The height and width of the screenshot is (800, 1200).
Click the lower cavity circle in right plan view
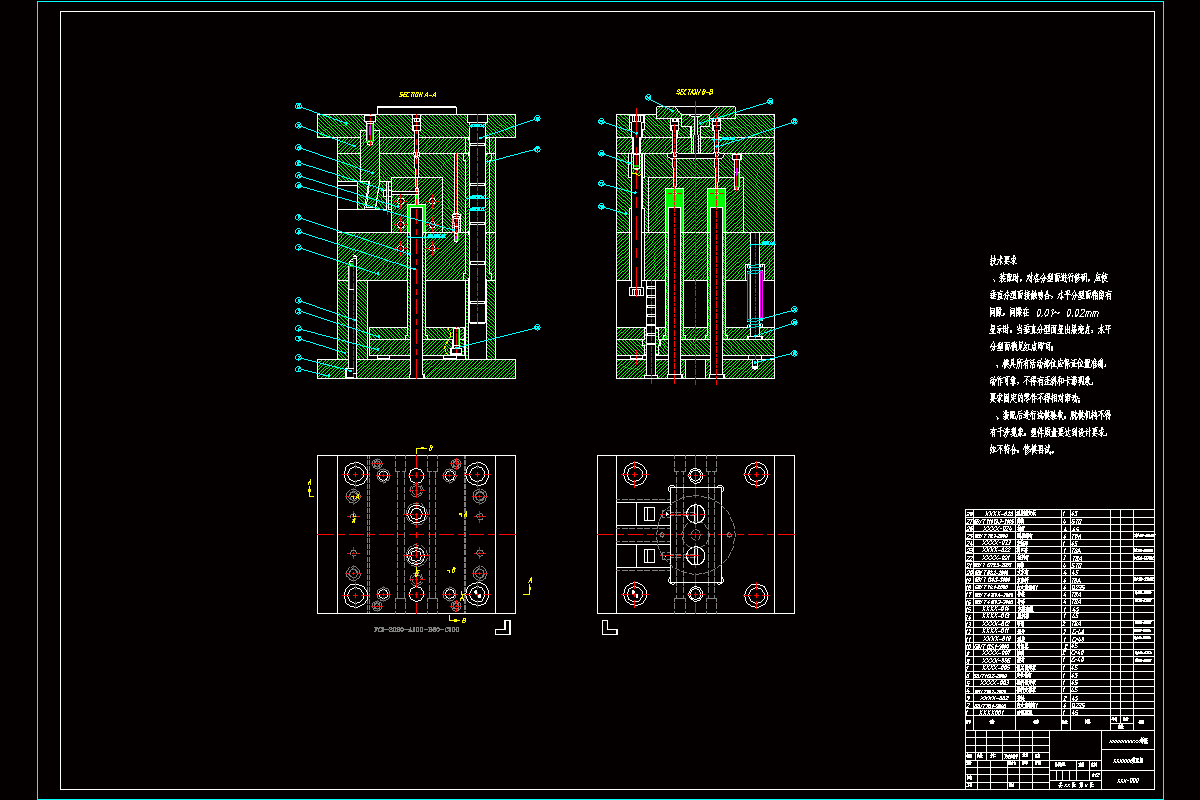click(x=696, y=556)
